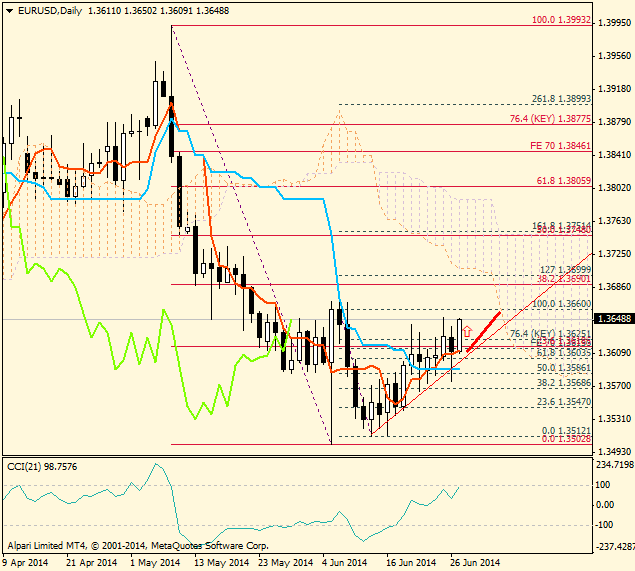Click the 100 level on the CCI scale
The width and height of the screenshot is (635, 571).
[x=603, y=485]
